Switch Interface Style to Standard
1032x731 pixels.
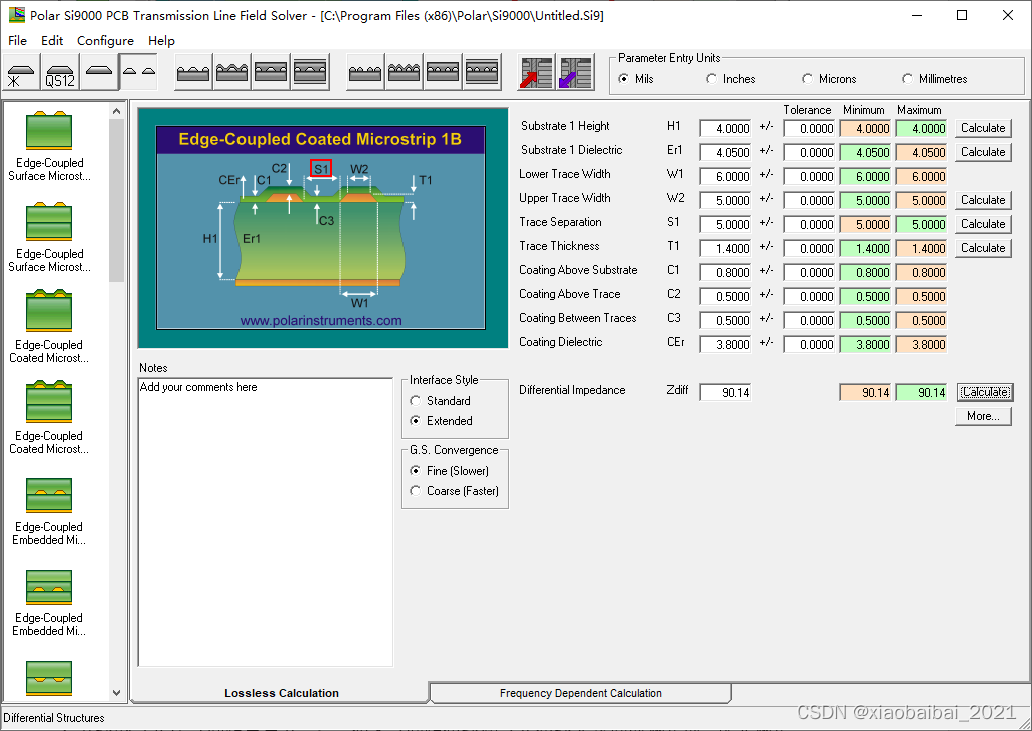coord(440,401)
